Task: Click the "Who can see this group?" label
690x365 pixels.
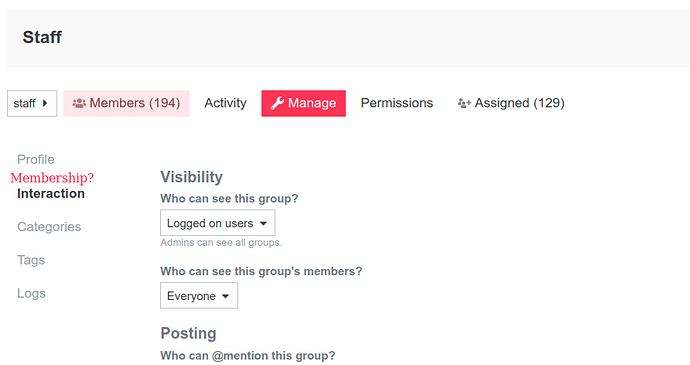Action: [x=229, y=199]
